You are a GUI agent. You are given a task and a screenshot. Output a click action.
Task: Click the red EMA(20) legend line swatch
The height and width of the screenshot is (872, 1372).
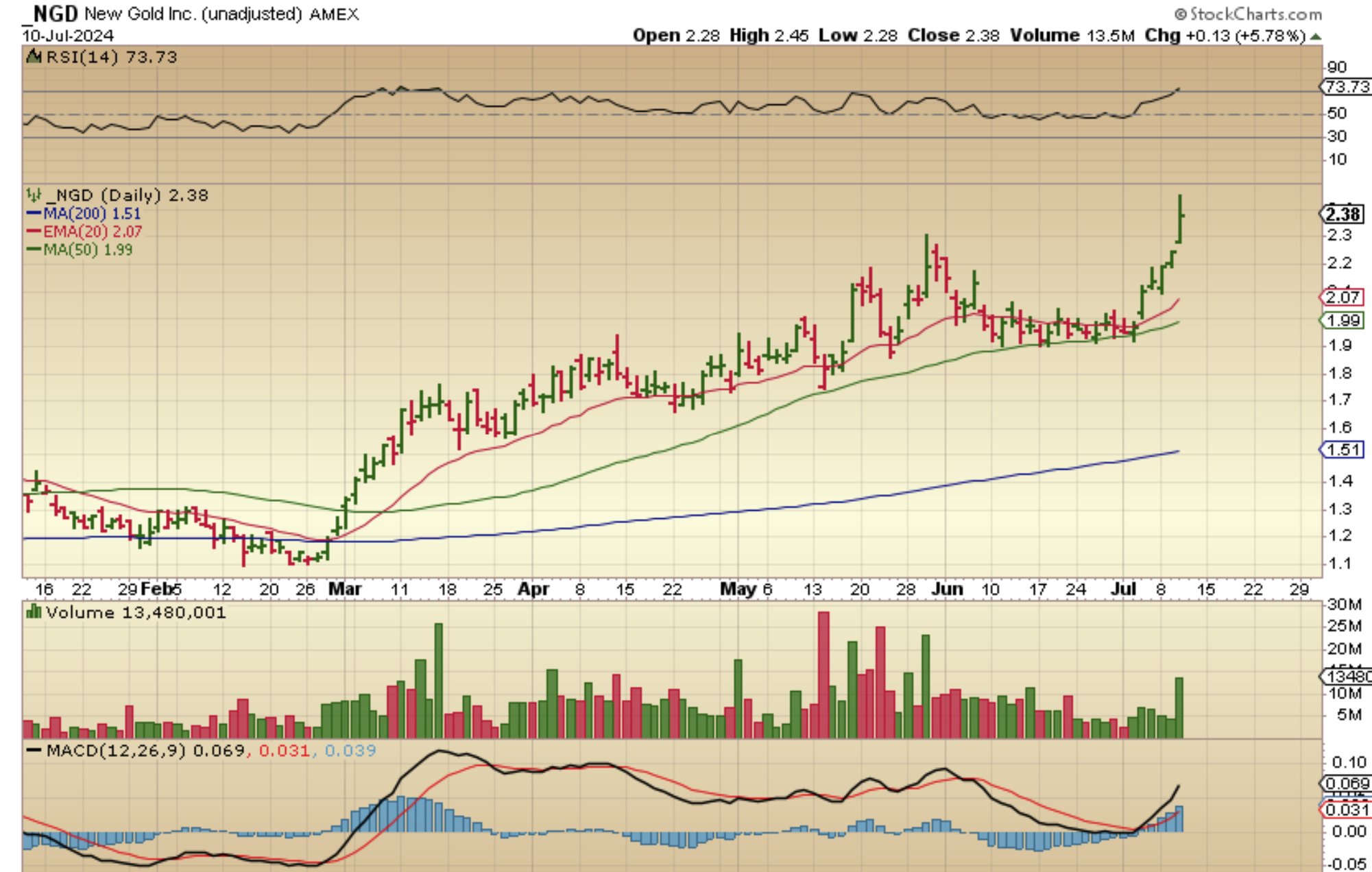click(34, 232)
